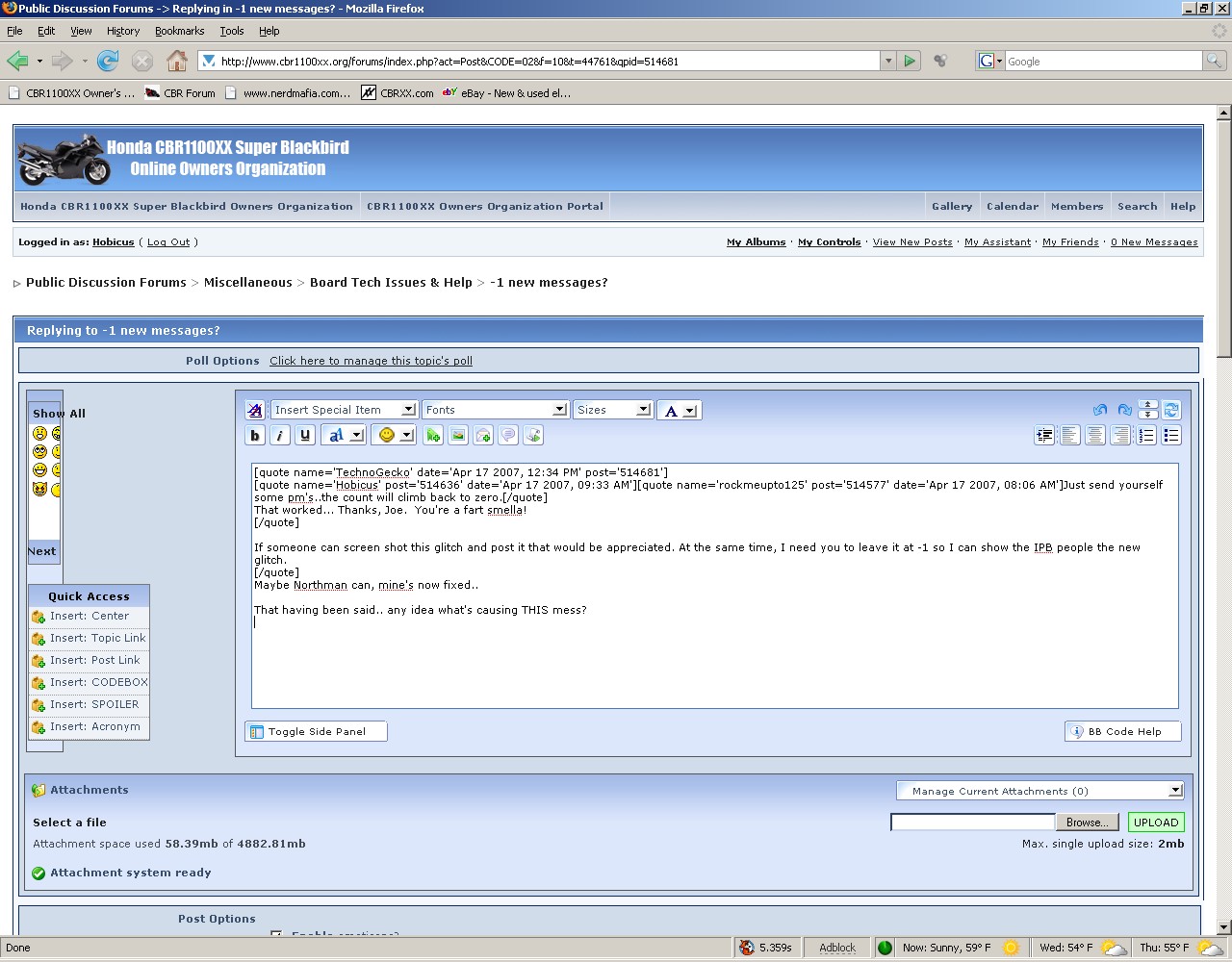This screenshot has width=1232, height=962.
Task: Open the emoticons smiley dropdown
Action: point(394,436)
